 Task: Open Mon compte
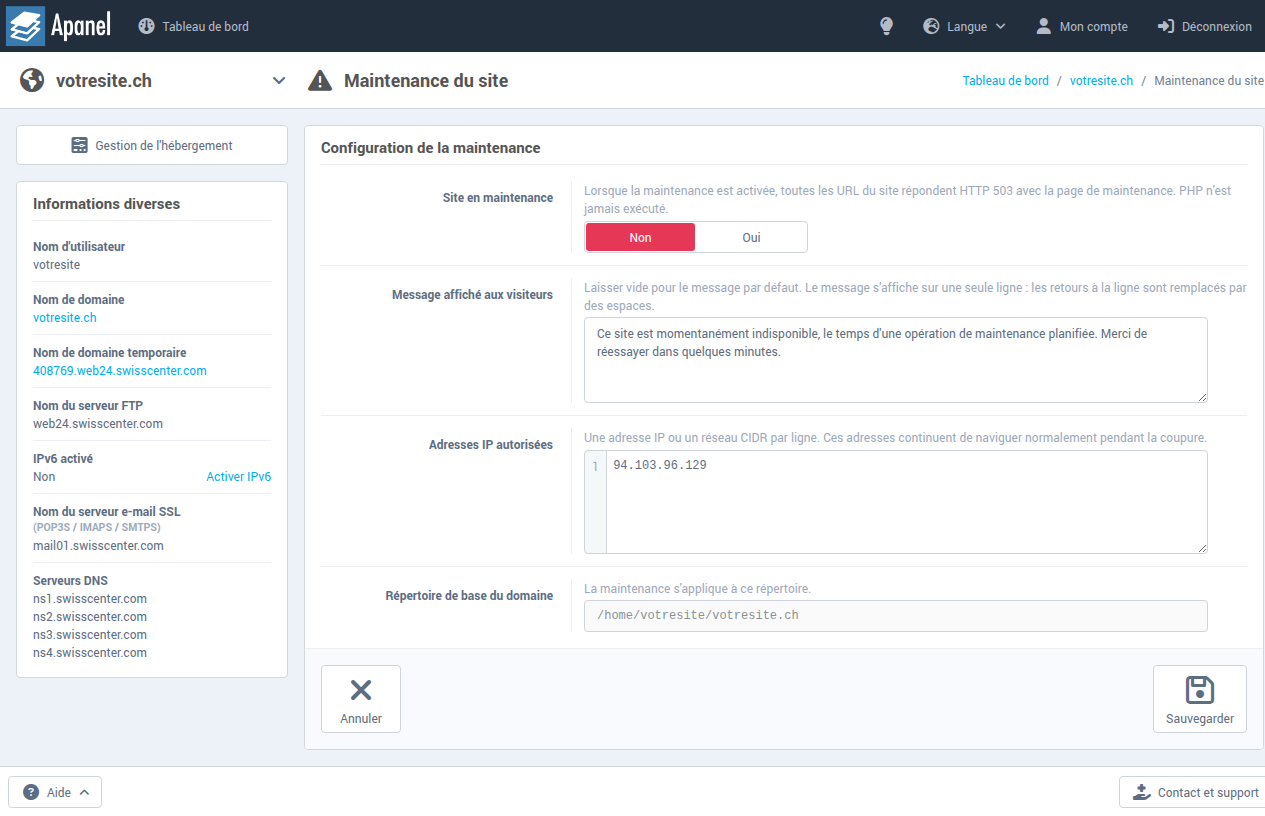click(x=1081, y=27)
